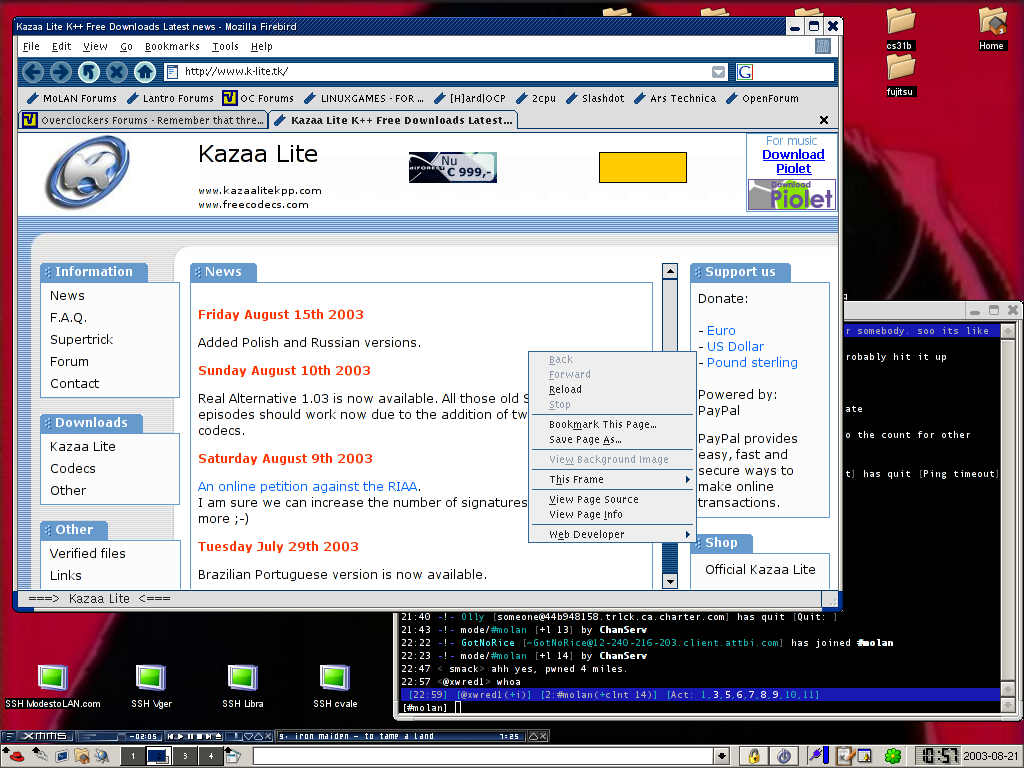Open the URL bar history dropdown

718,72
